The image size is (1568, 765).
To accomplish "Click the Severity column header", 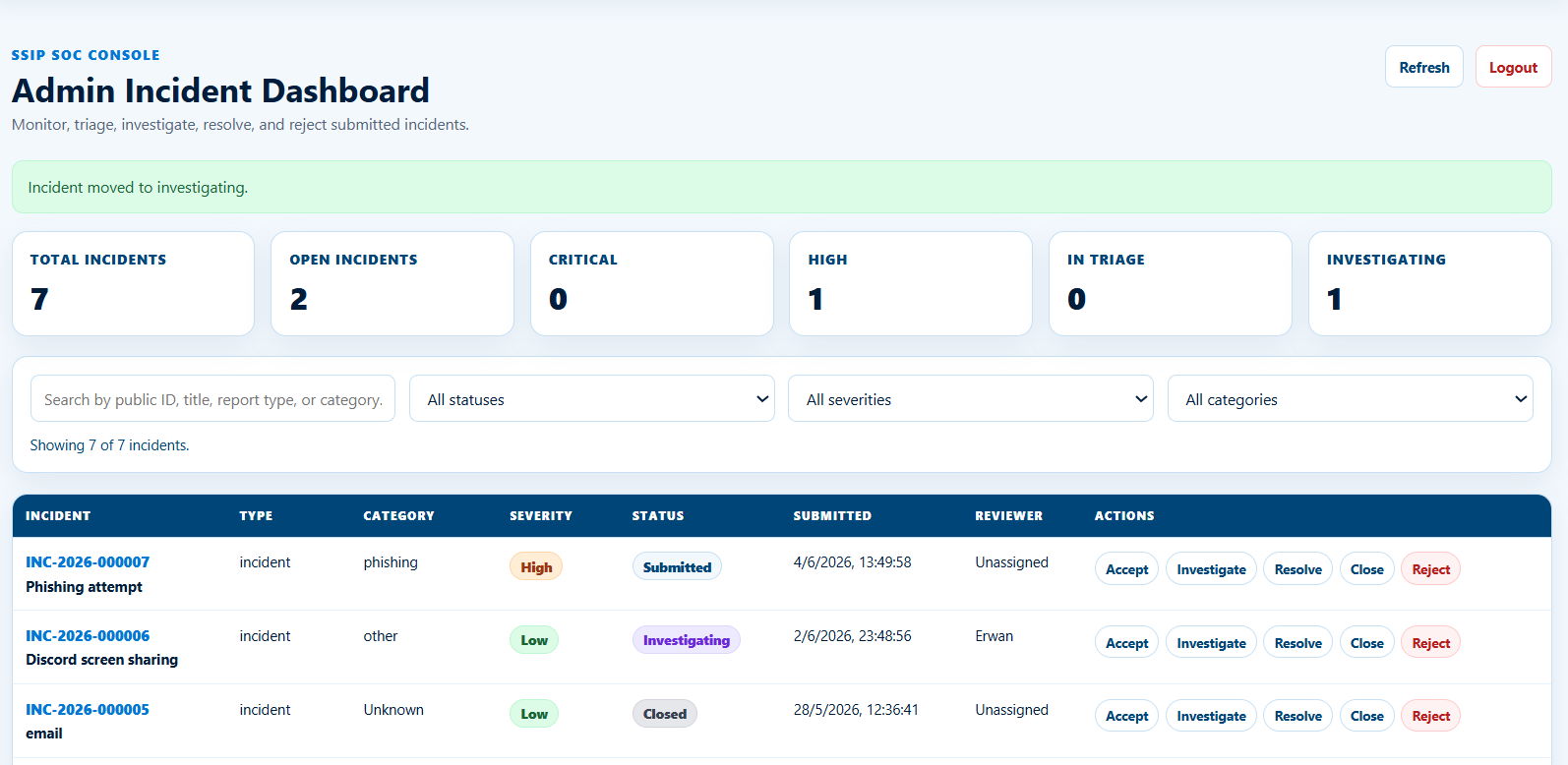I will pyautogui.click(x=540, y=515).
